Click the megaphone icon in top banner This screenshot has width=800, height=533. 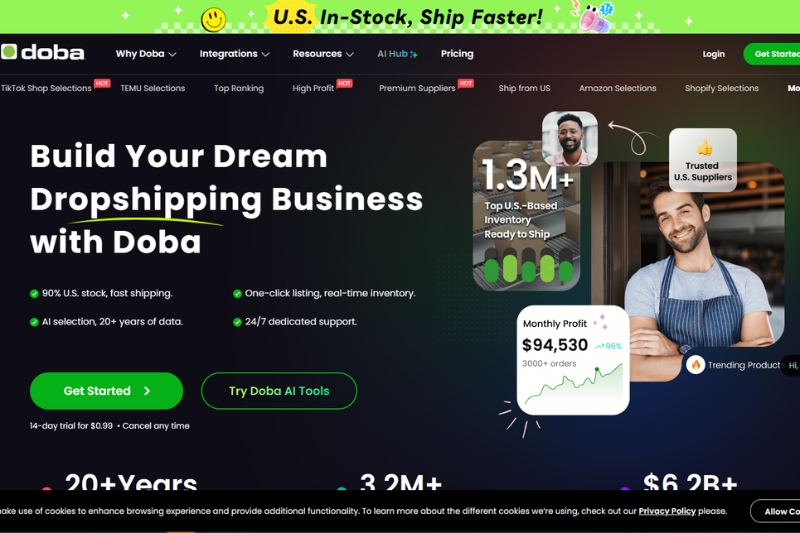point(595,18)
